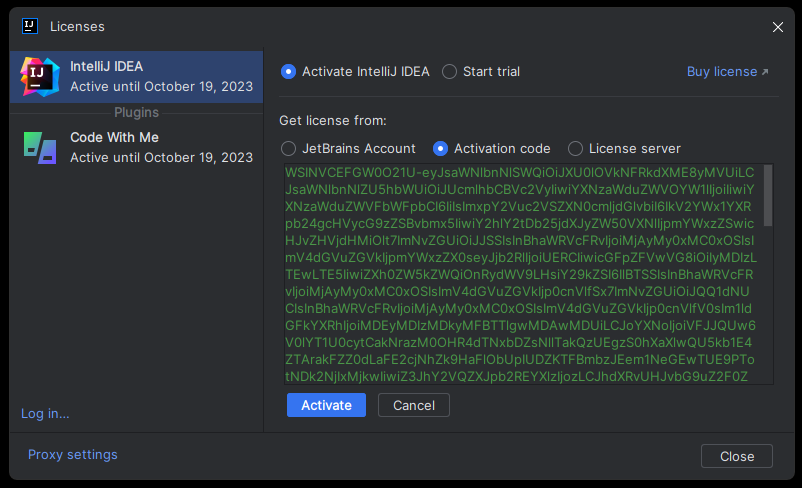Click the Code With Me plugin icon

[x=40, y=148]
